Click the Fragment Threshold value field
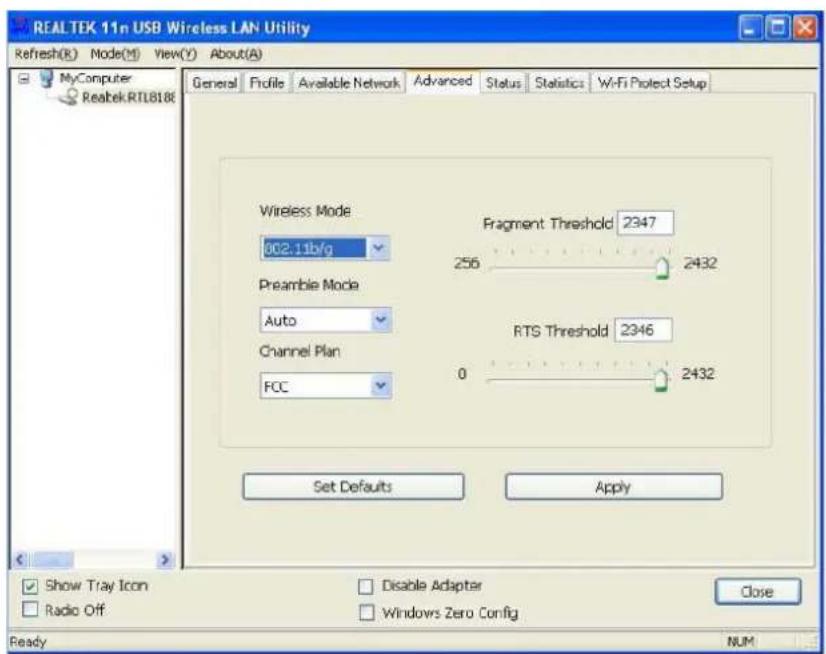Image resolution: width=826 pixels, height=654 pixels. pyautogui.click(x=645, y=222)
